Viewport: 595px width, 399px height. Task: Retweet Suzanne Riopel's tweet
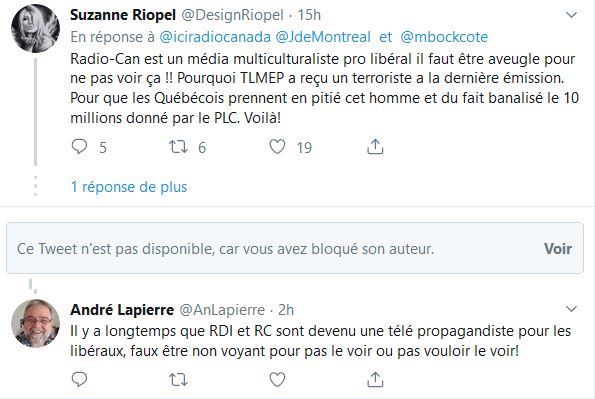[178, 147]
